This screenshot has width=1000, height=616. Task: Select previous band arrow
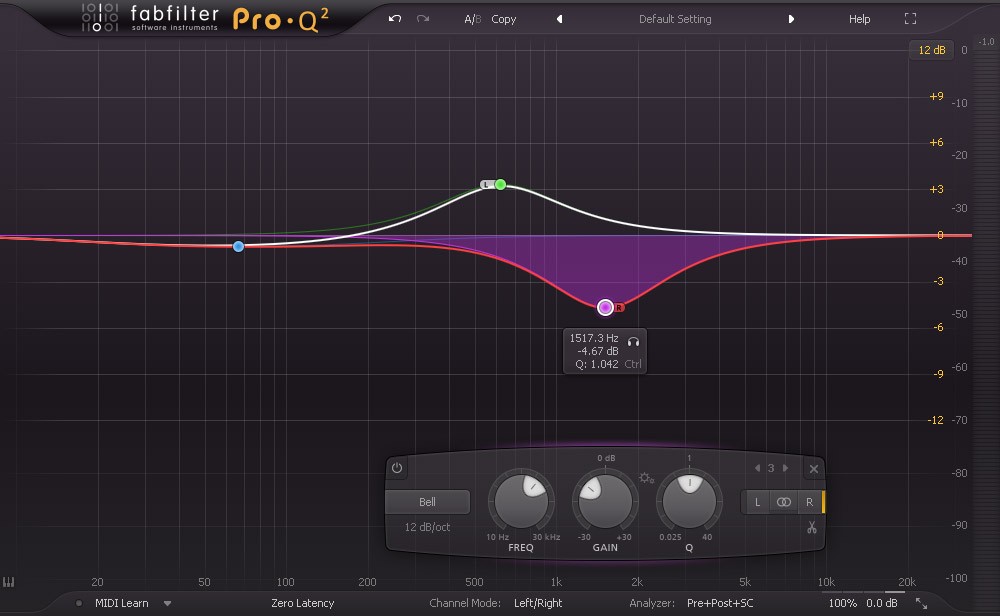pos(758,468)
